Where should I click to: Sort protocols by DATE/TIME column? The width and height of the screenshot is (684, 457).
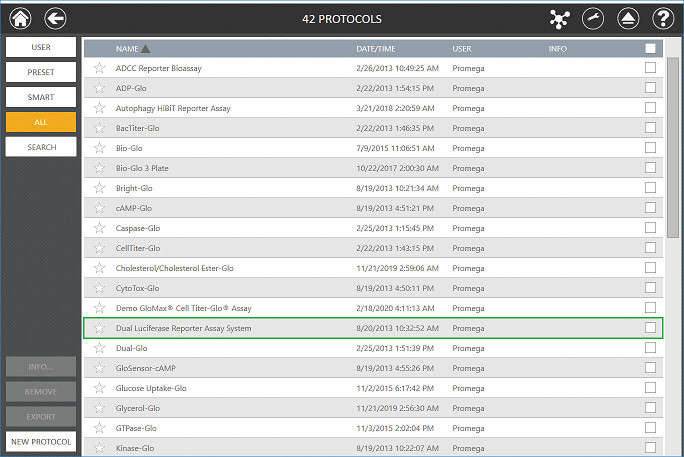tap(375, 48)
